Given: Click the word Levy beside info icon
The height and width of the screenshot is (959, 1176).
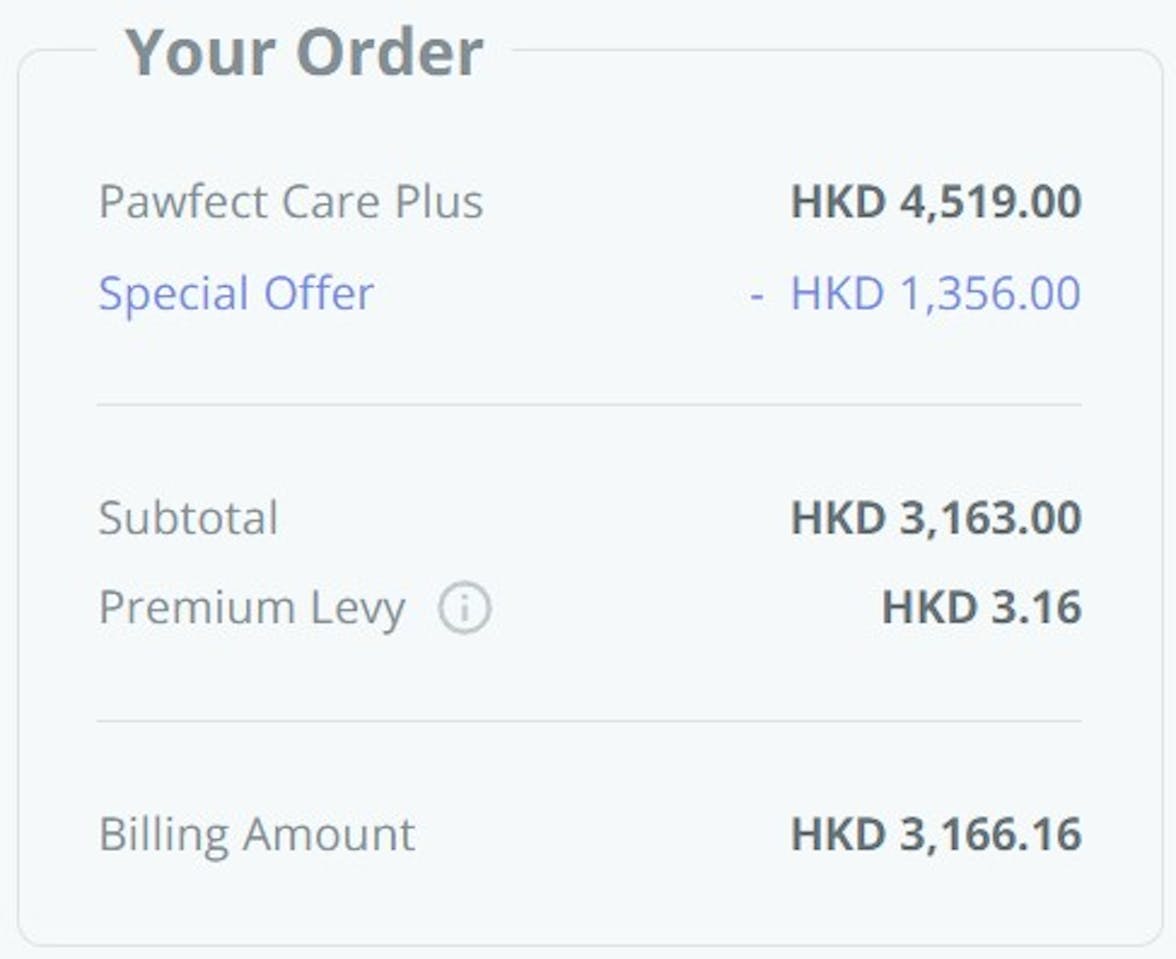Looking at the screenshot, I should click(358, 608).
